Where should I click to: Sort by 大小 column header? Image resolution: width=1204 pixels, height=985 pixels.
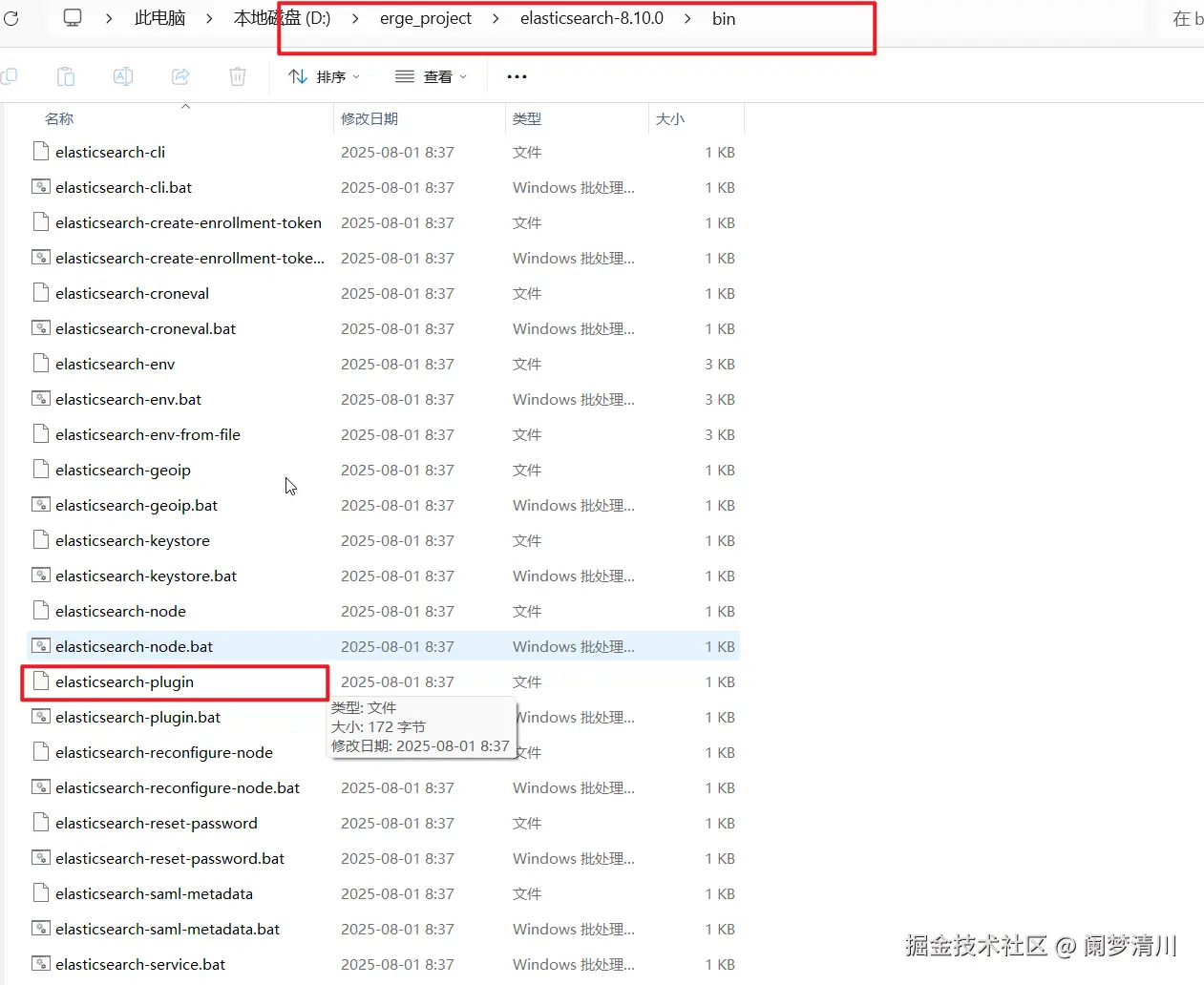[670, 118]
